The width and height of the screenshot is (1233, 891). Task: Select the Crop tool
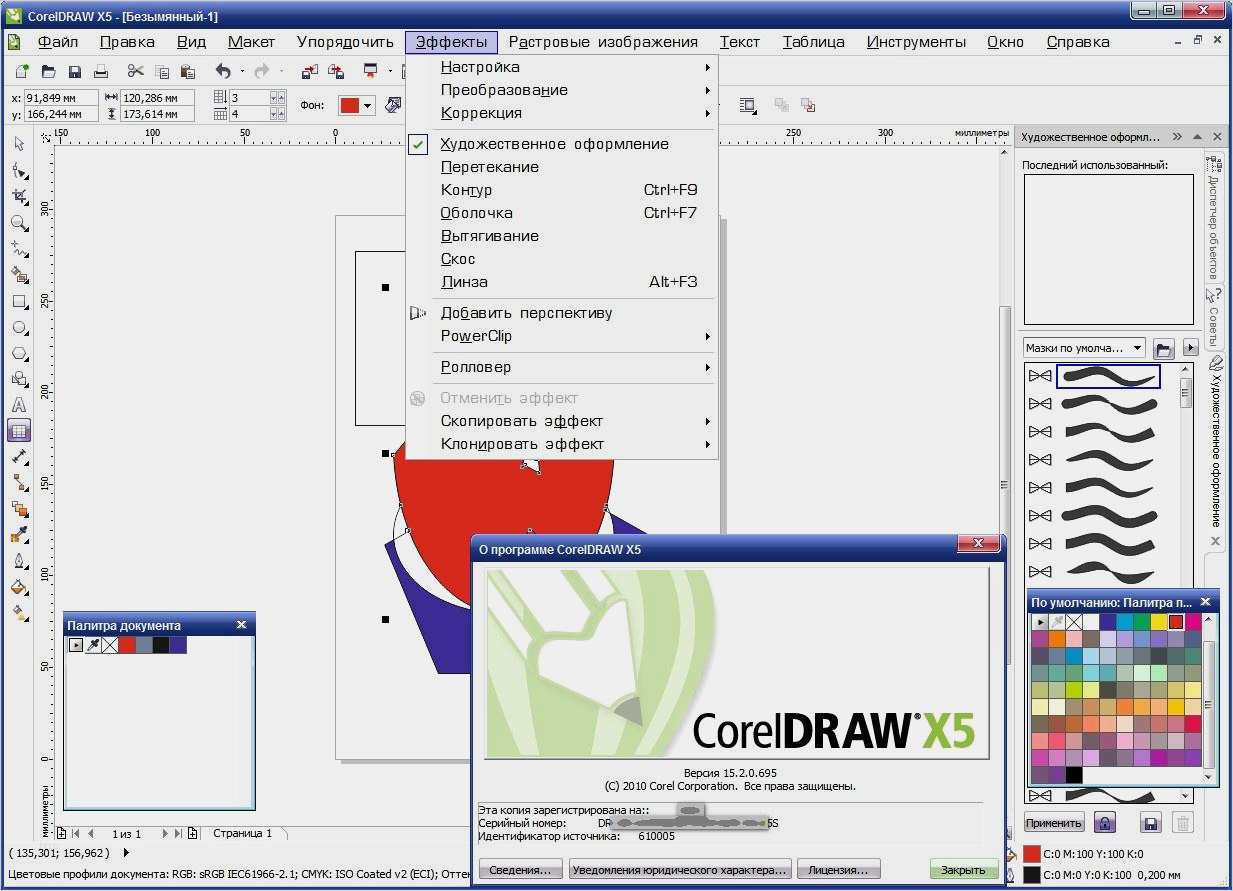coord(19,197)
